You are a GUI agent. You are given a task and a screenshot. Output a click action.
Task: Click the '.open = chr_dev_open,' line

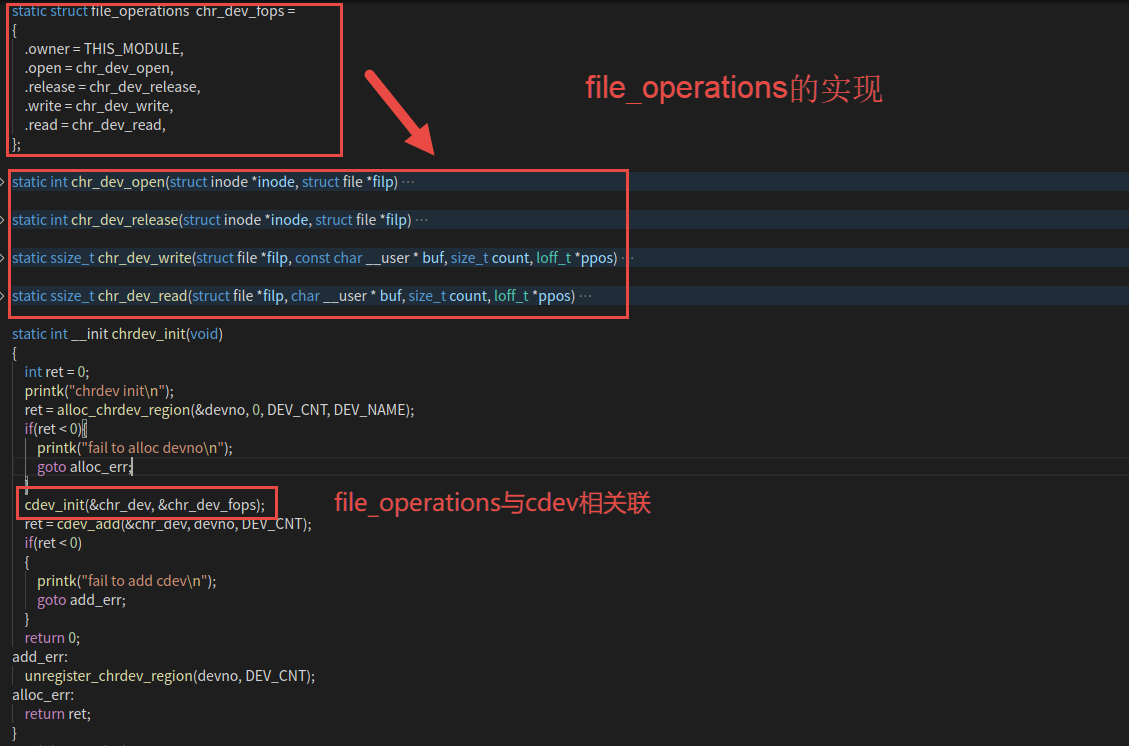[x=99, y=68]
